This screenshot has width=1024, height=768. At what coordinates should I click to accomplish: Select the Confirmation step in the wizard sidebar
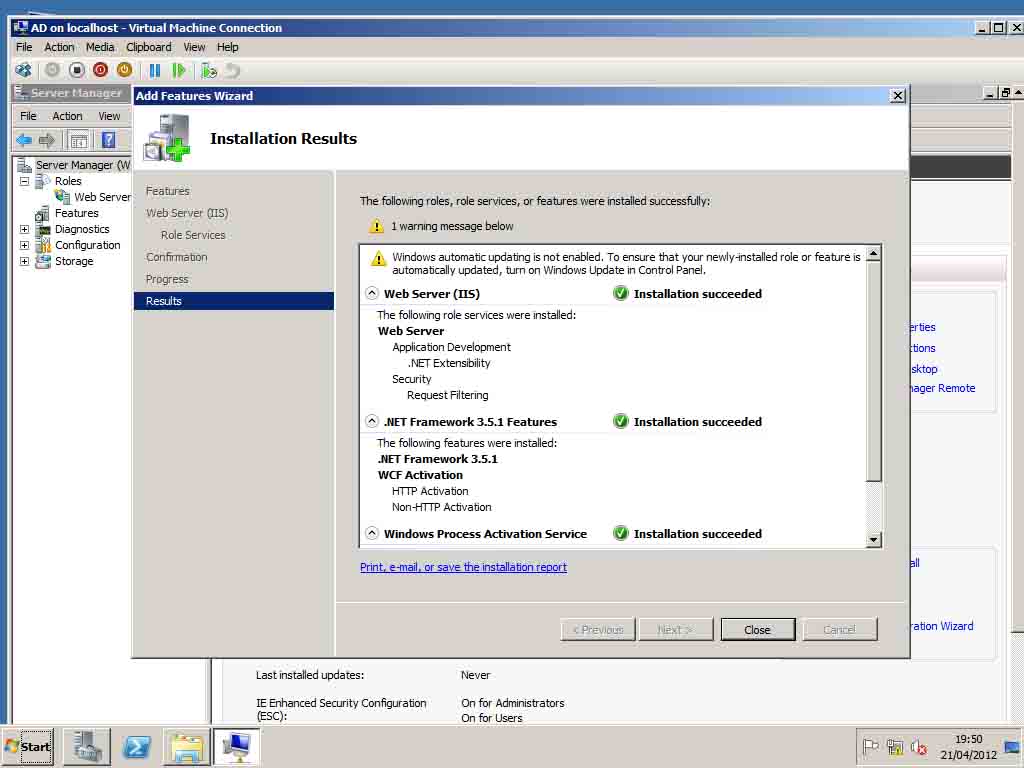click(x=177, y=257)
